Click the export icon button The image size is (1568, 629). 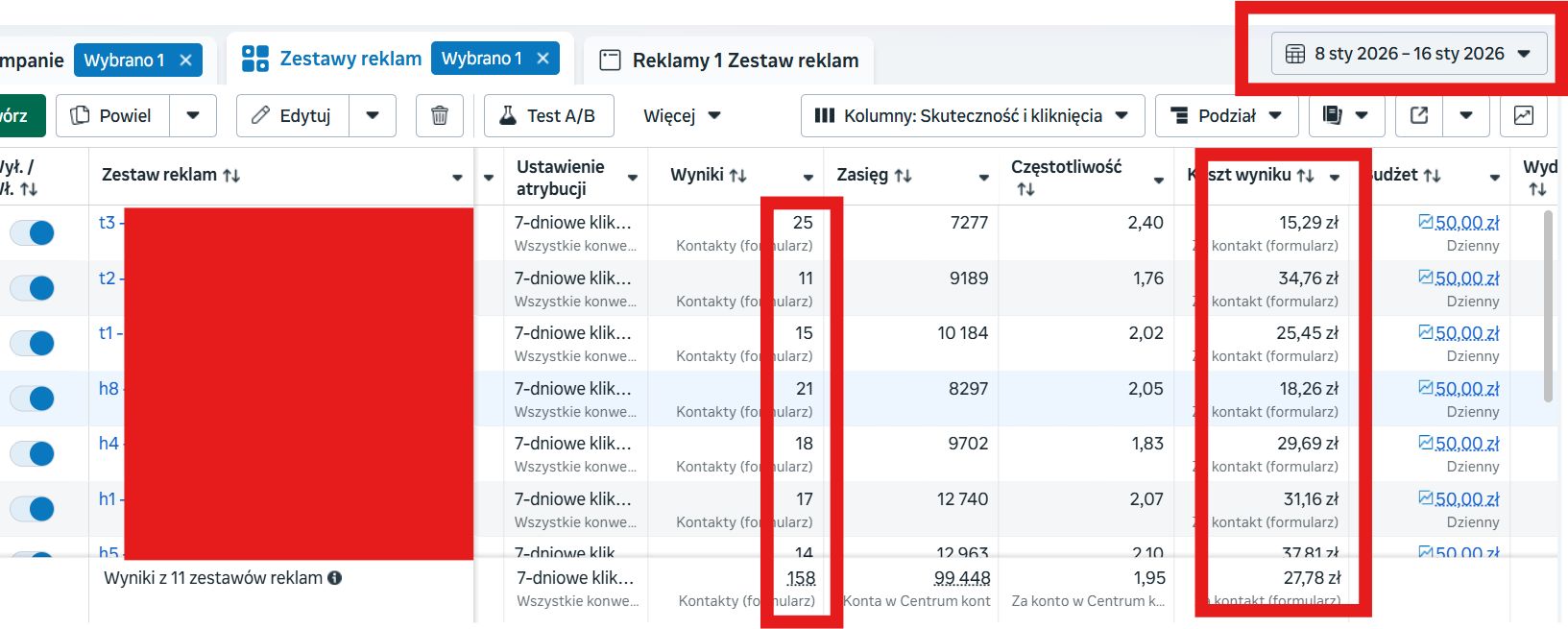[1419, 115]
